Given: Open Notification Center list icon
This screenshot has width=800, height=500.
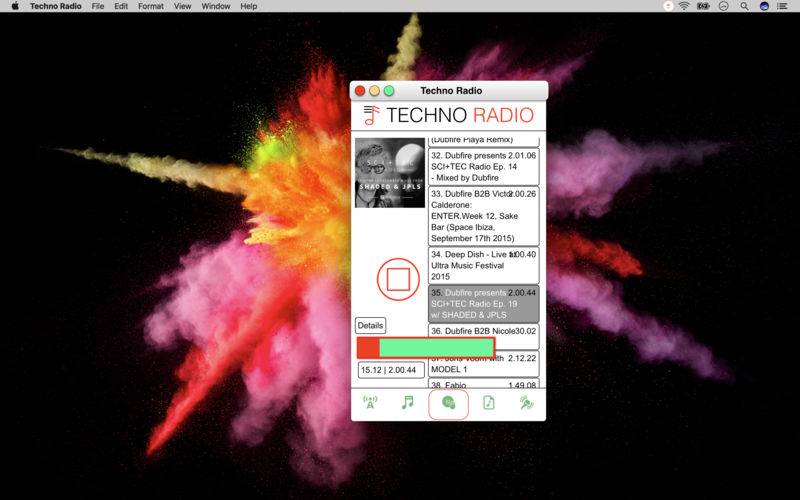Looking at the screenshot, I should click(782, 6).
